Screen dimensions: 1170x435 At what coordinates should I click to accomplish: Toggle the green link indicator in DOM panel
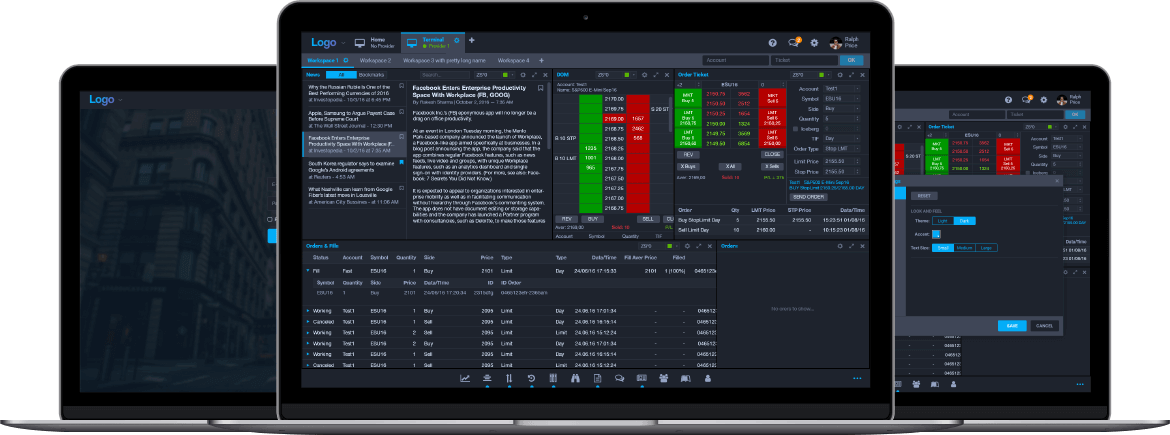coord(628,75)
